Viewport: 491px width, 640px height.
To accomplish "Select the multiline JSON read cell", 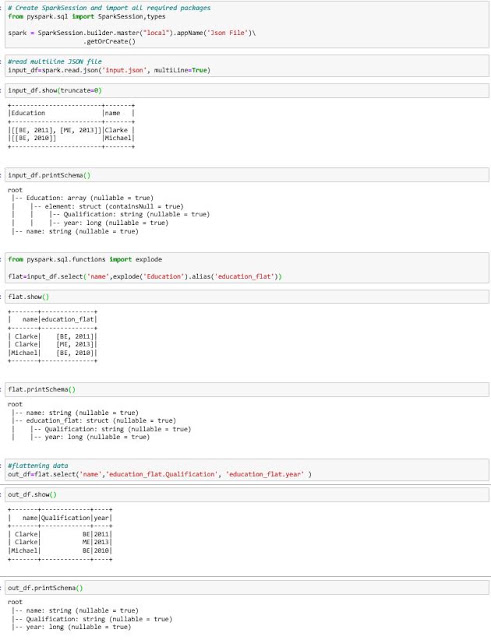I will pyautogui.click(x=247, y=66).
